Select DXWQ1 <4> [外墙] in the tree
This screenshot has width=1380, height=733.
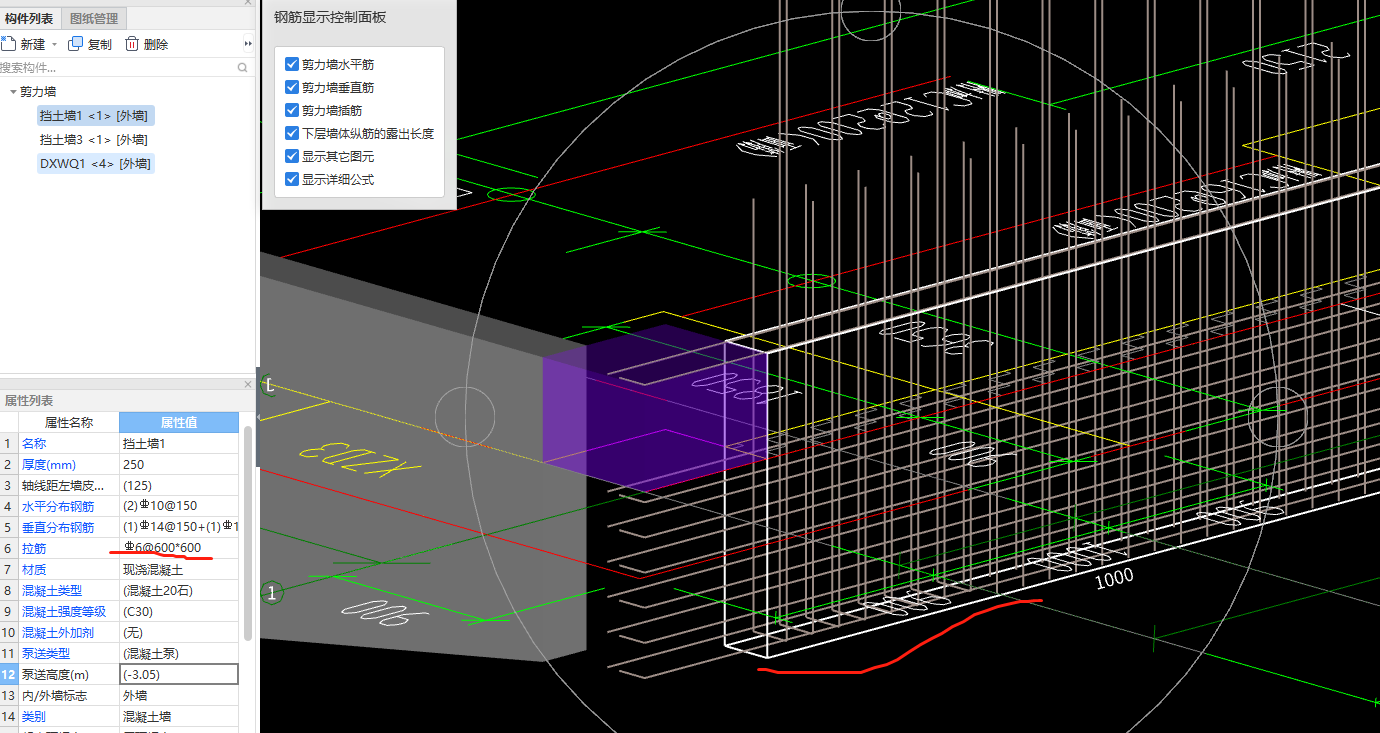(96, 163)
